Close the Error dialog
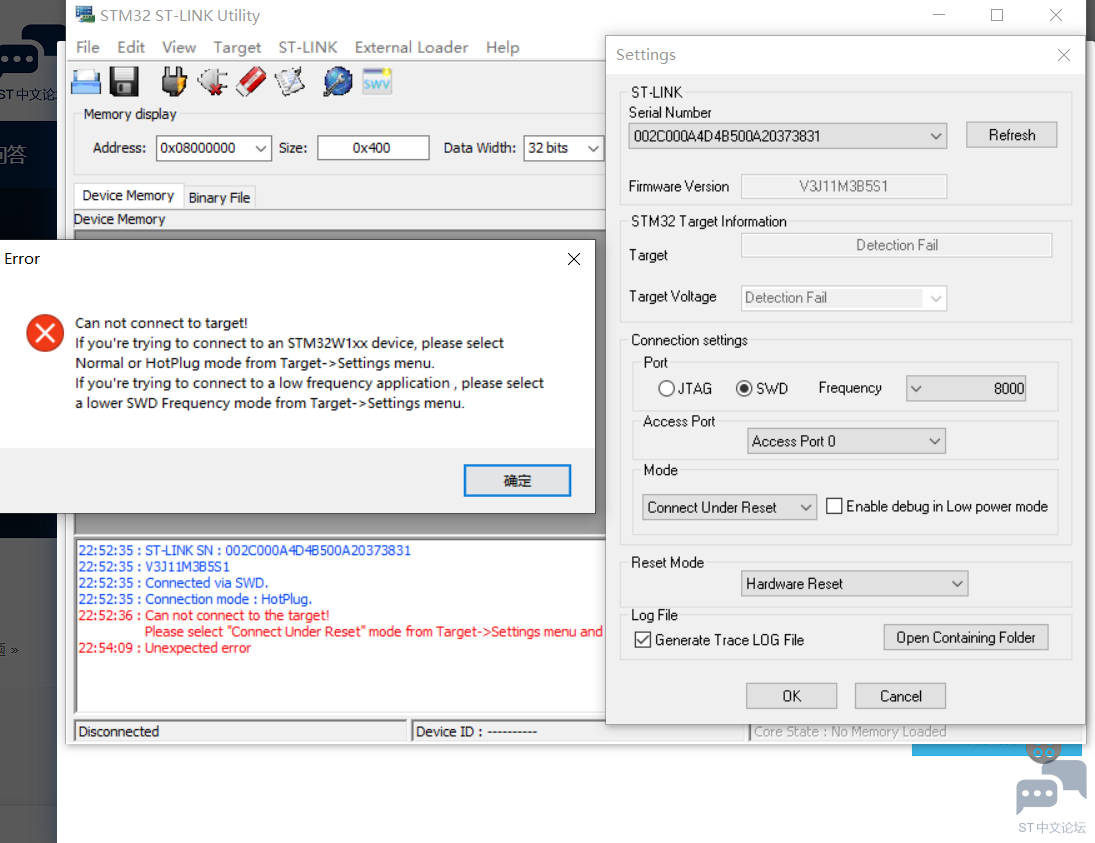 coord(574,259)
